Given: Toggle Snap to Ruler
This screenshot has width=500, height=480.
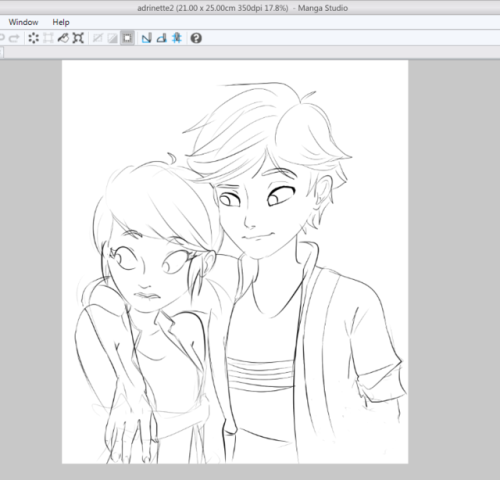Looking at the screenshot, I should click(147, 38).
